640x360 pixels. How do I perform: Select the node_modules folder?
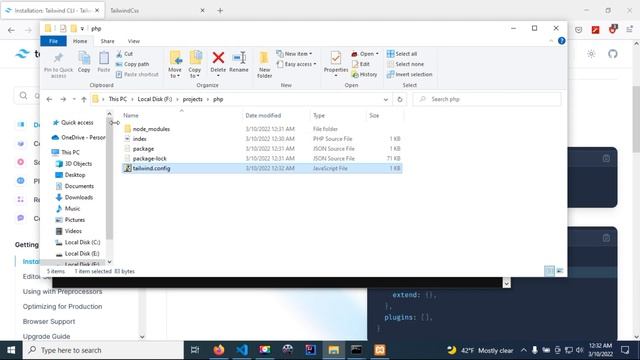coord(262,129)
